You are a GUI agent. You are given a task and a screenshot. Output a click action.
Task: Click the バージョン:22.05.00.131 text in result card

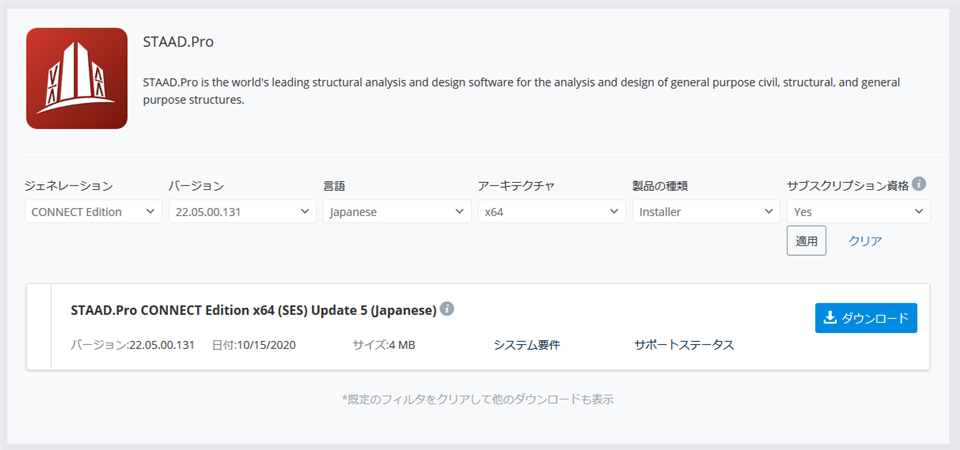[x=133, y=345]
